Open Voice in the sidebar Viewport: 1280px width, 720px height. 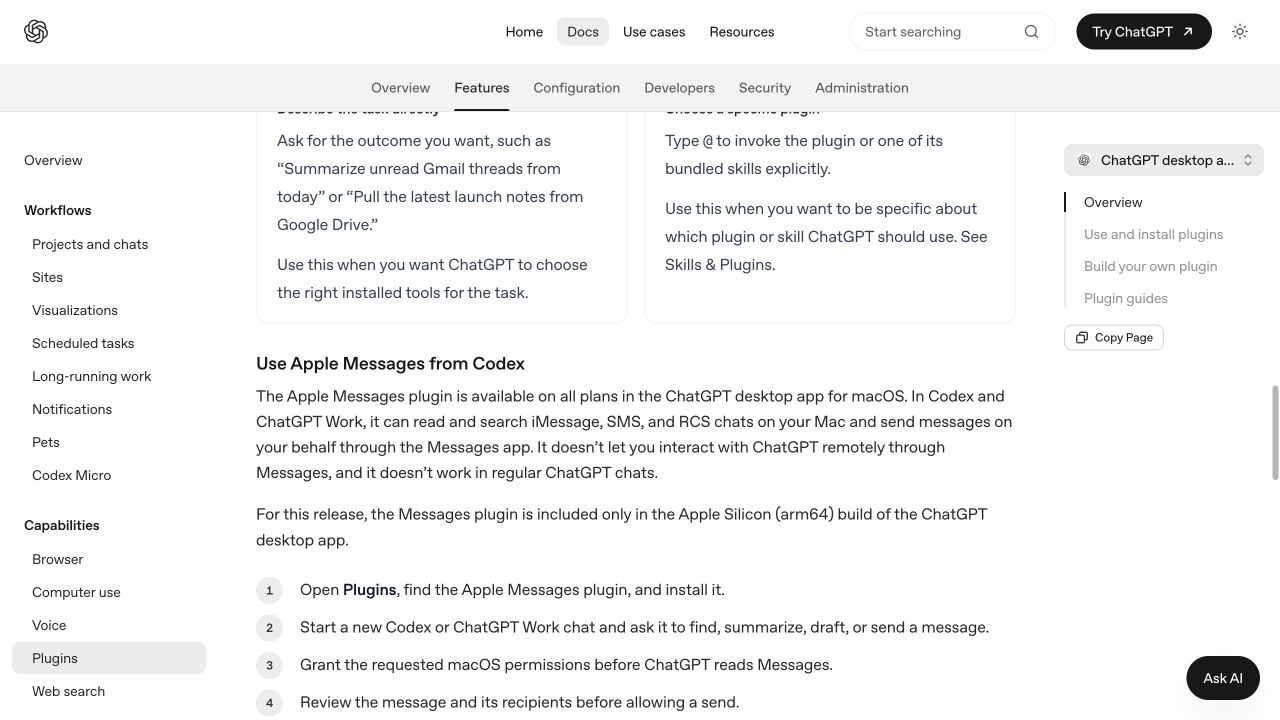click(x=49, y=625)
